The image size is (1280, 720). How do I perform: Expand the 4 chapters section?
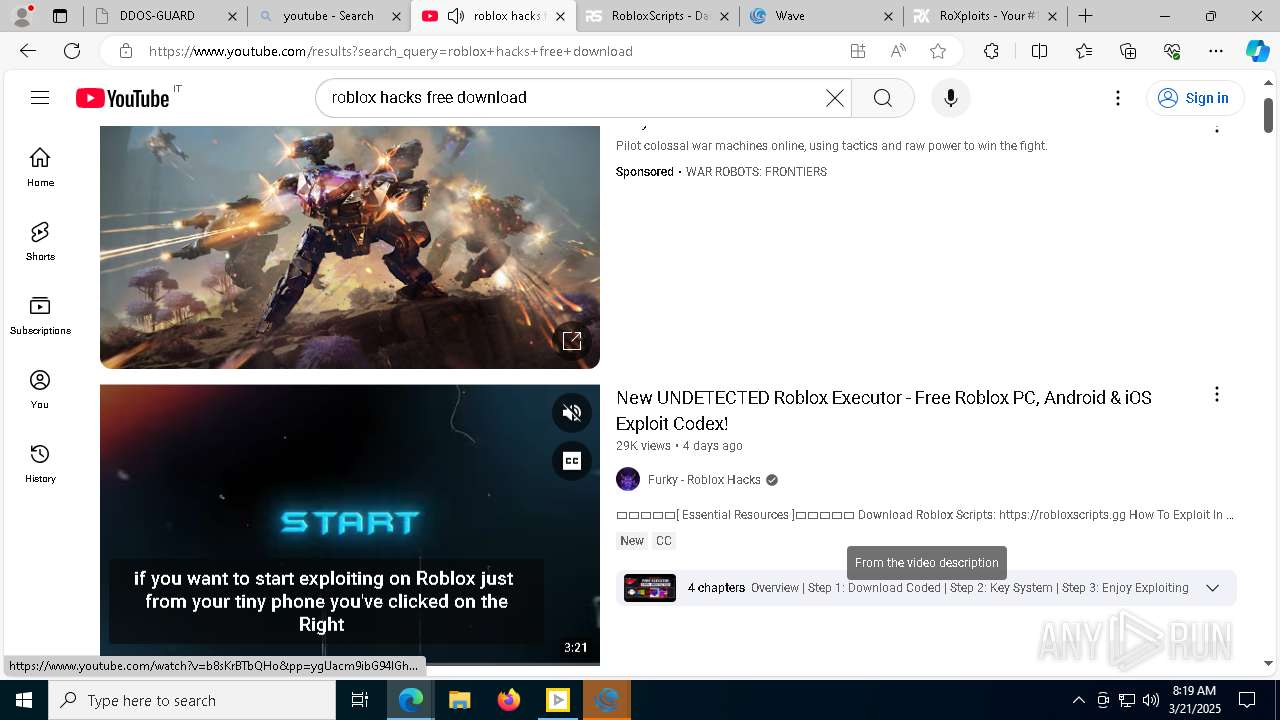1212,588
